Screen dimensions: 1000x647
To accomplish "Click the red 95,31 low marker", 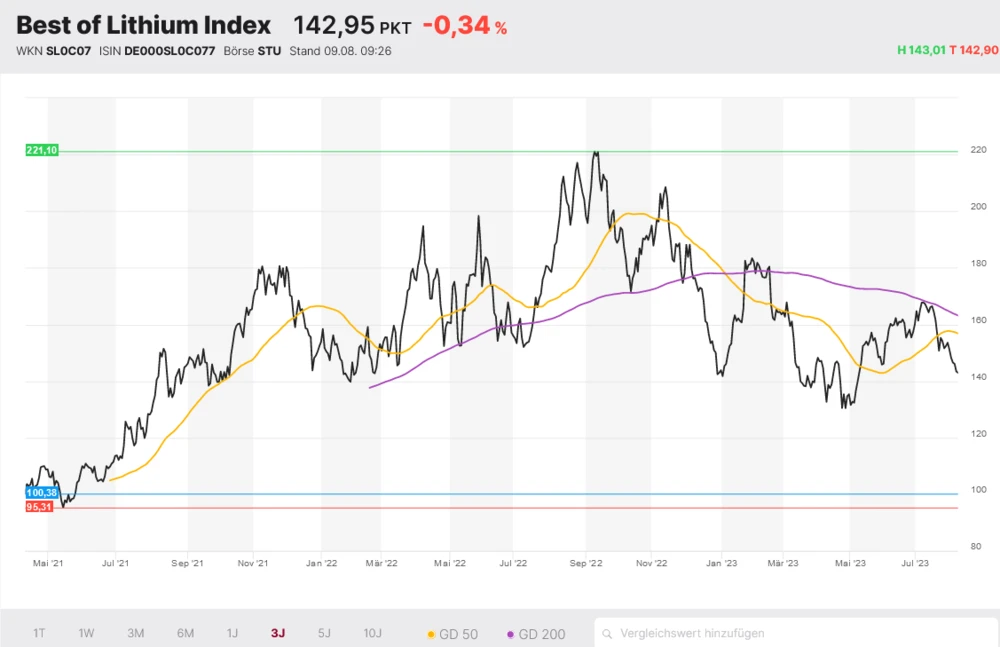I will [x=41, y=507].
